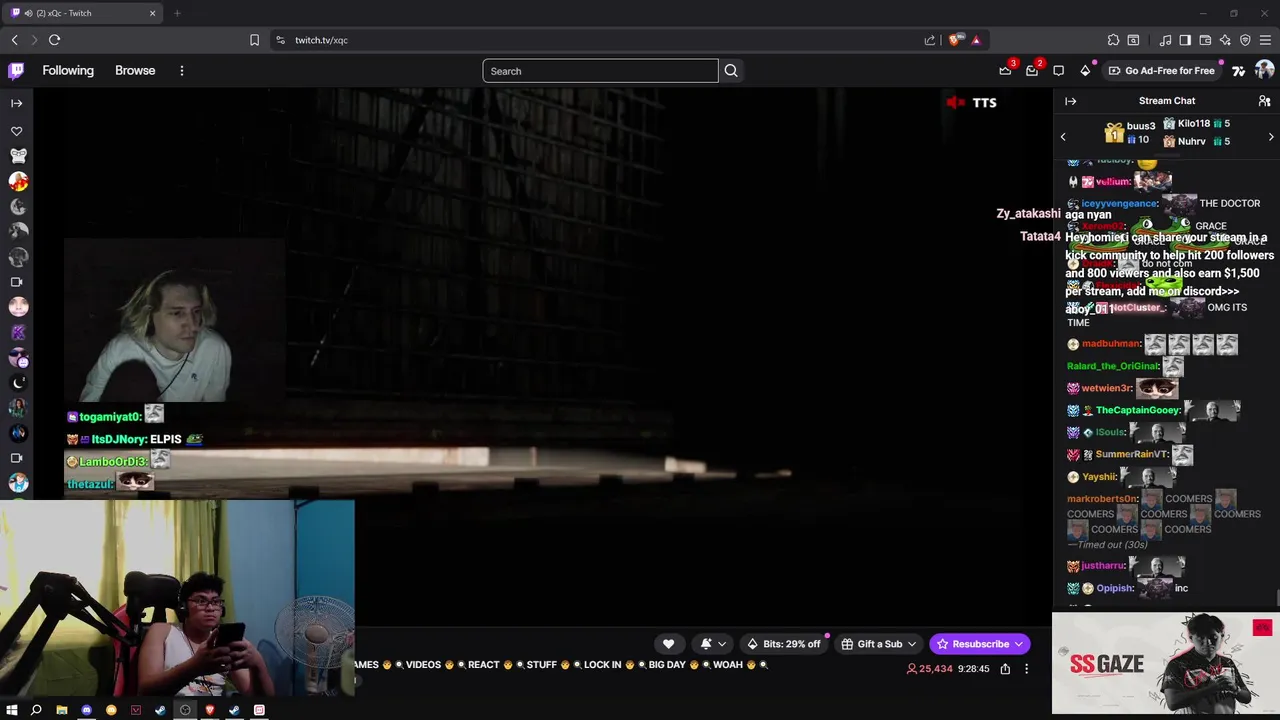The height and width of the screenshot is (720, 1280).
Task: Click the heart follow button below stream
Action: tap(668, 644)
